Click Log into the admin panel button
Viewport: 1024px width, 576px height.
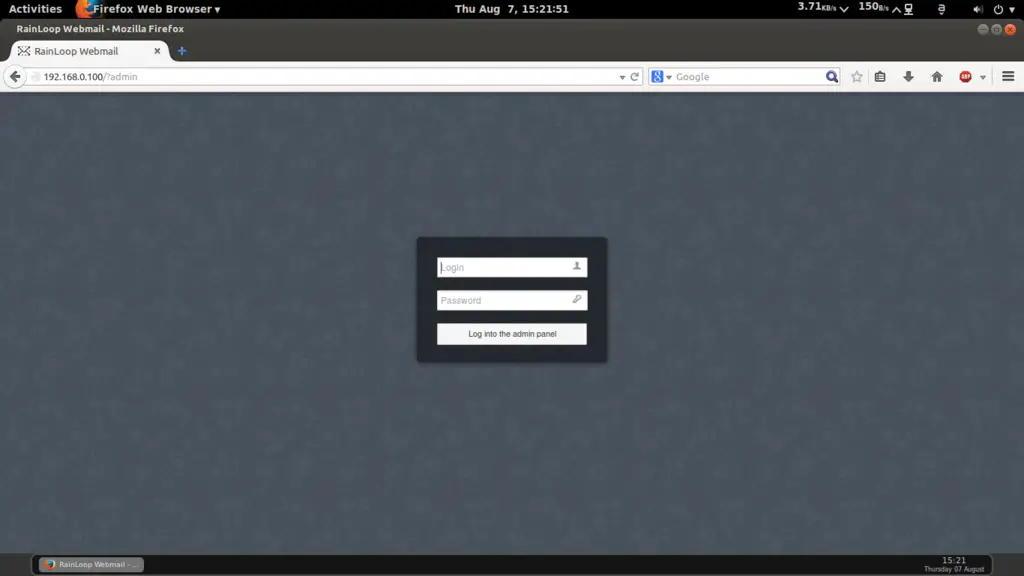511,334
